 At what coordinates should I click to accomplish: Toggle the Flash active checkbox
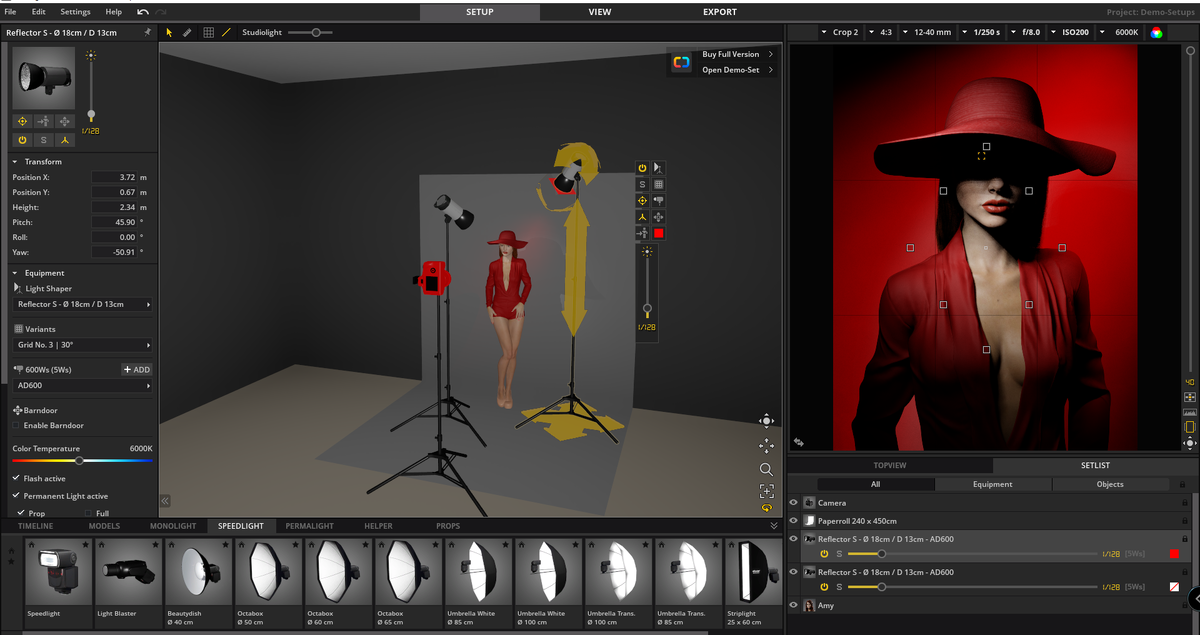pos(16,478)
